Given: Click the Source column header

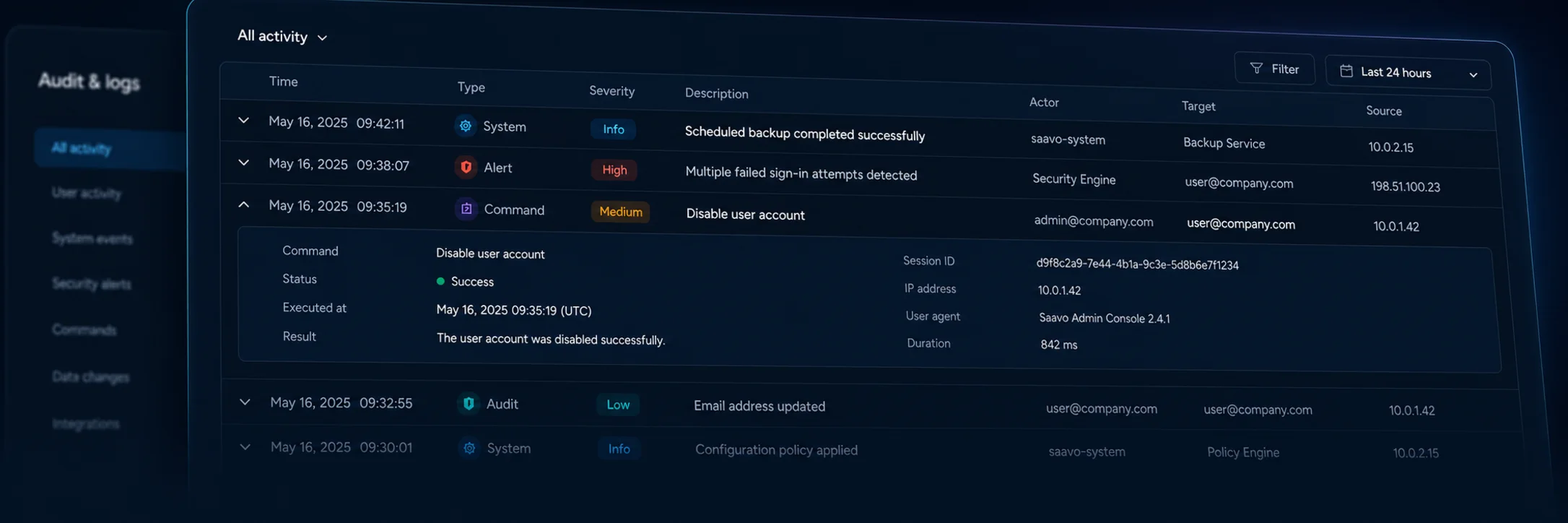Looking at the screenshot, I should 1384,111.
